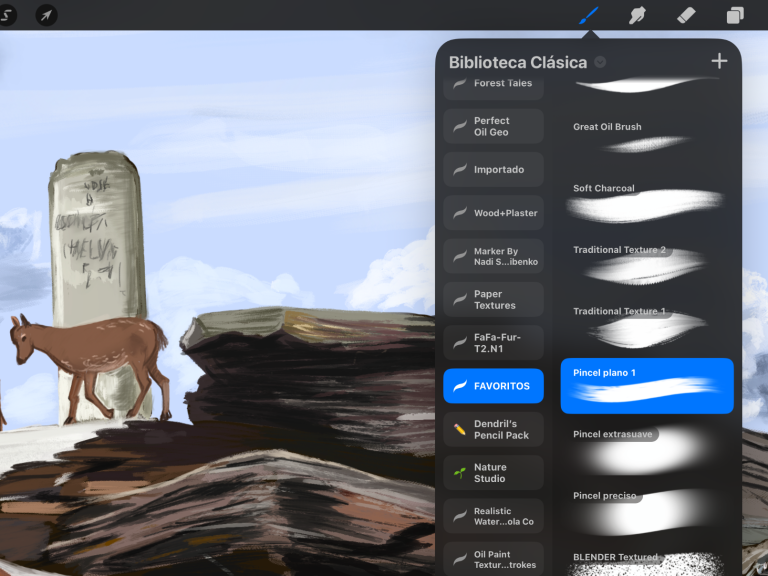The height and width of the screenshot is (576, 768).
Task: Open the Nature Studio brush set
Action: coord(493,473)
